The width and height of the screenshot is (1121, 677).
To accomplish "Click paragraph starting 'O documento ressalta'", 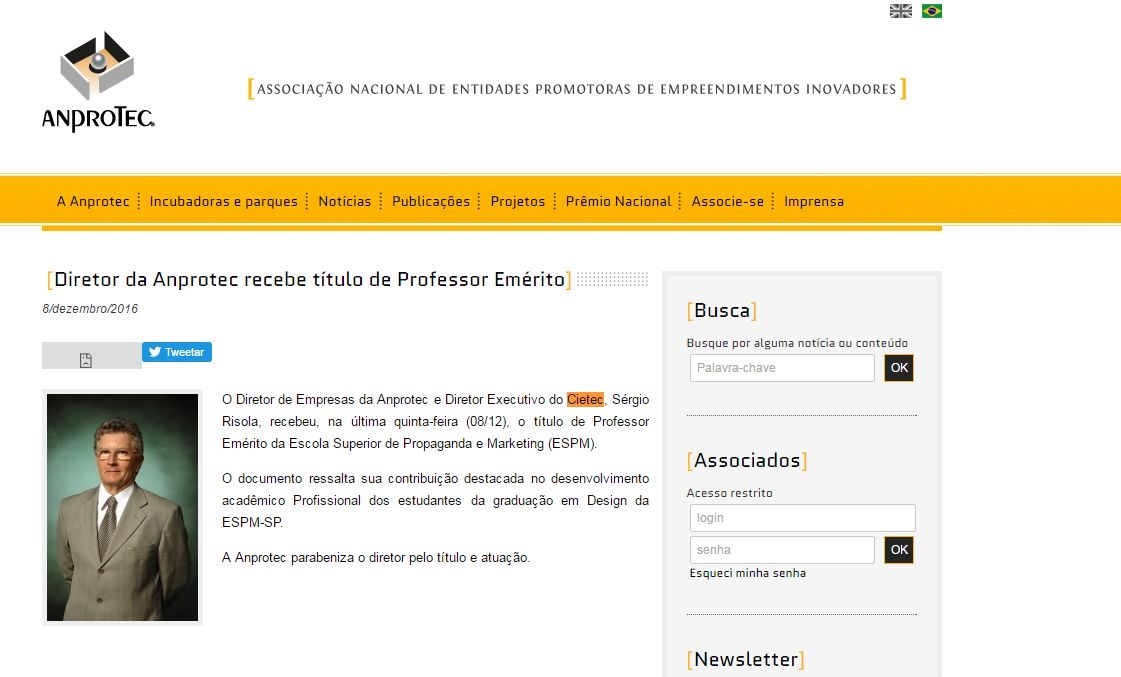I will (x=435, y=500).
